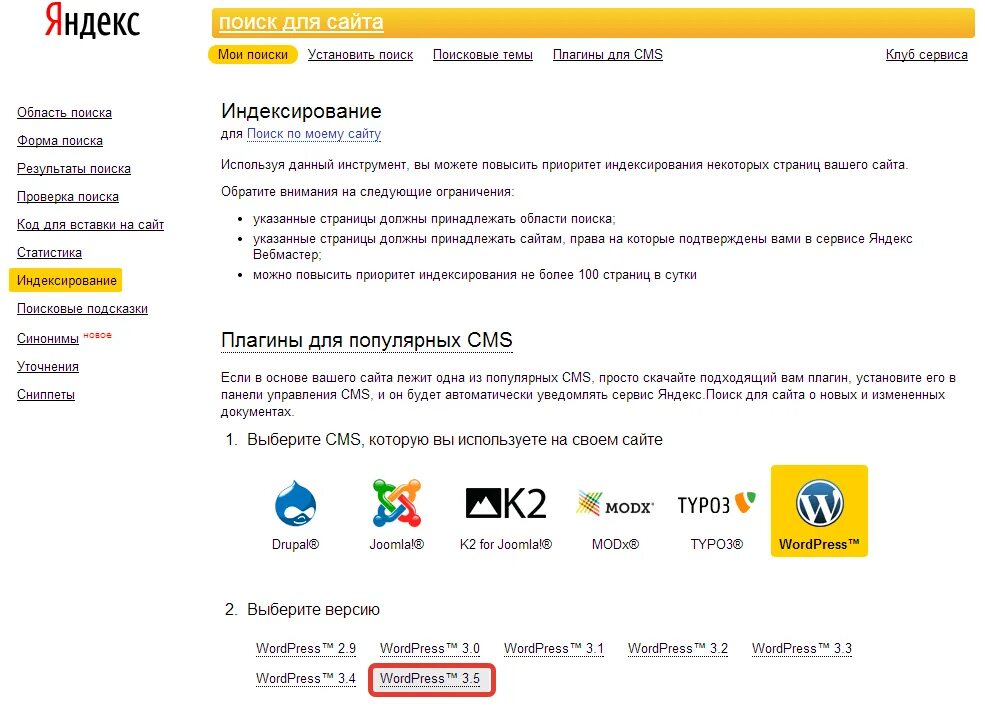Select the WordPress CMS icon
The height and width of the screenshot is (712, 985).
coord(819,503)
